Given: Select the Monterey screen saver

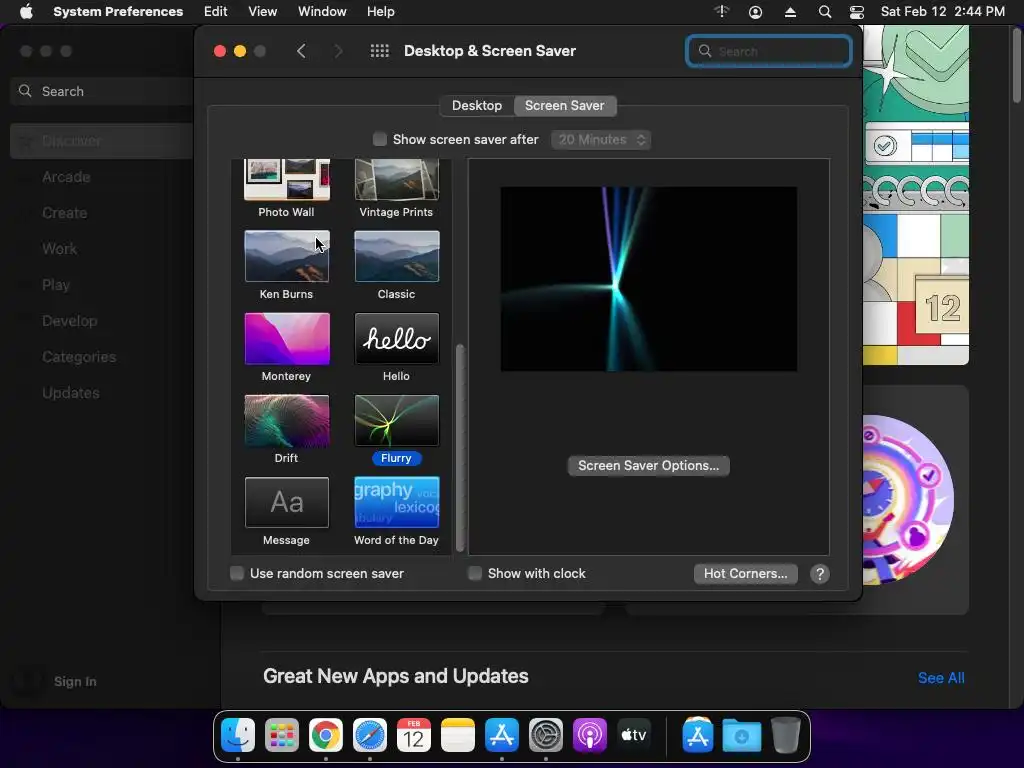Looking at the screenshot, I should 287,347.
